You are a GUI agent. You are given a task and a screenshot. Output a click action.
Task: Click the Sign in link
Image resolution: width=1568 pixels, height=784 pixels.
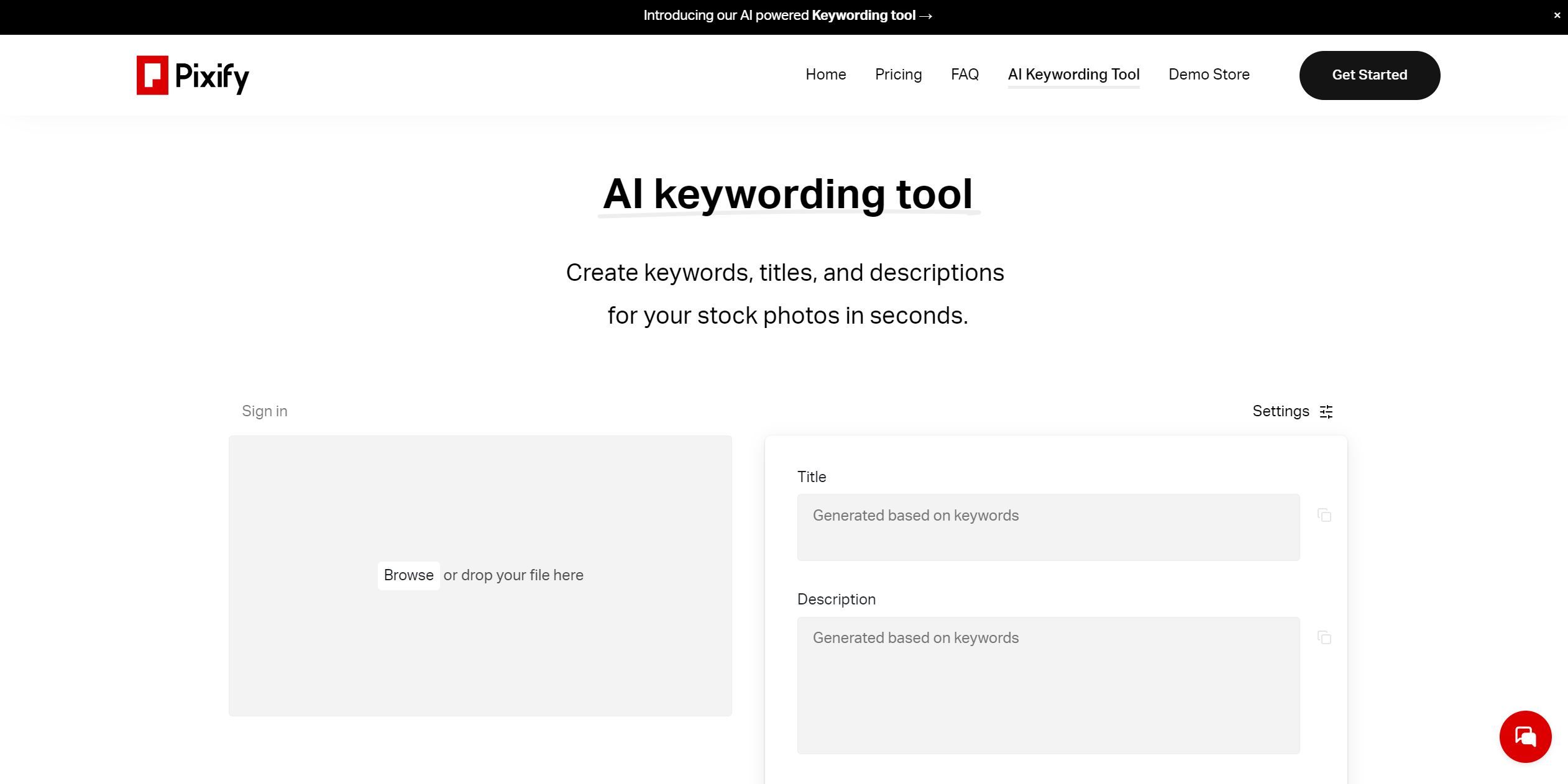pyautogui.click(x=264, y=411)
